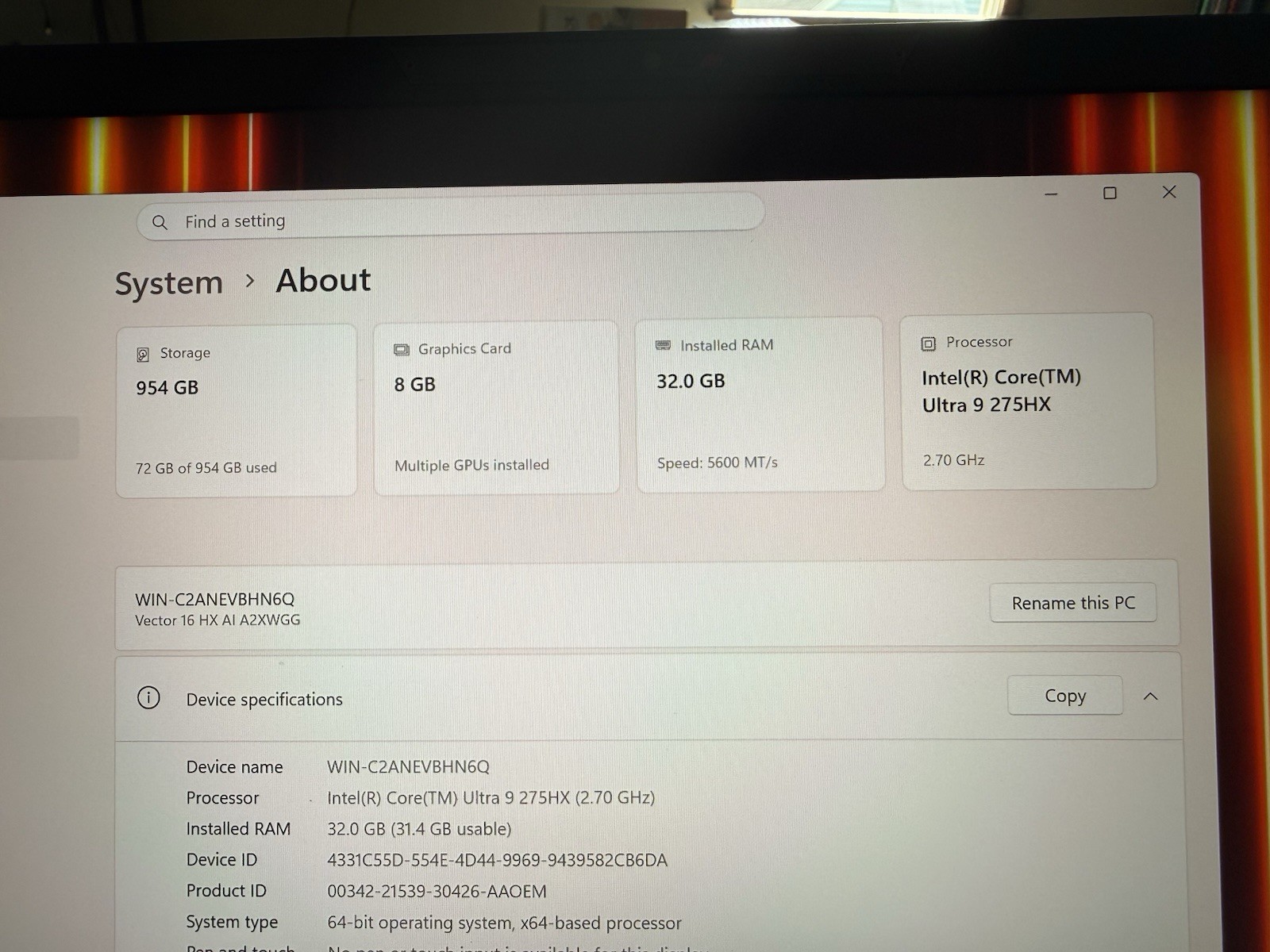Select PC name WIN-C2ANEVBHN6Q at top
The image size is (1270, 952).
[x=214, y=599]
